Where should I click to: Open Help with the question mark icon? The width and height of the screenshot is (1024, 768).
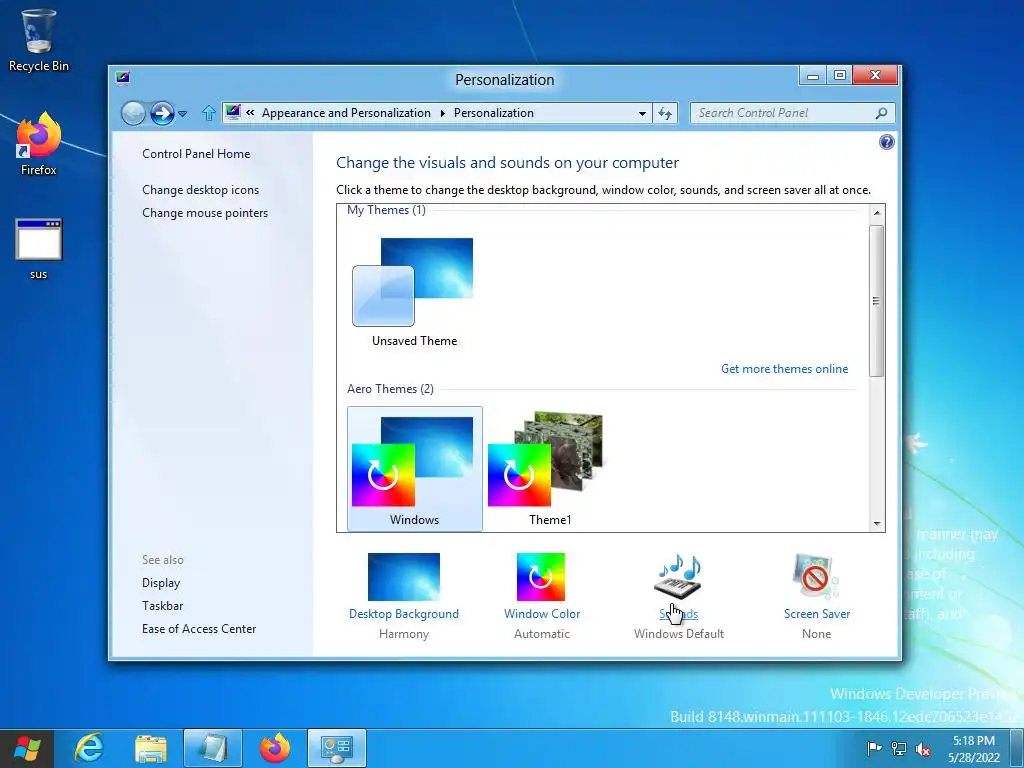pos(886,142)
